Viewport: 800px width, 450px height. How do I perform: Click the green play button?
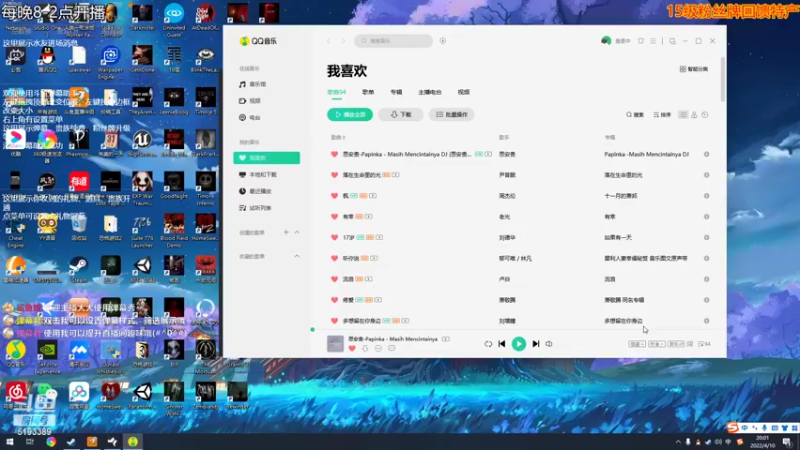pos(519,344)
